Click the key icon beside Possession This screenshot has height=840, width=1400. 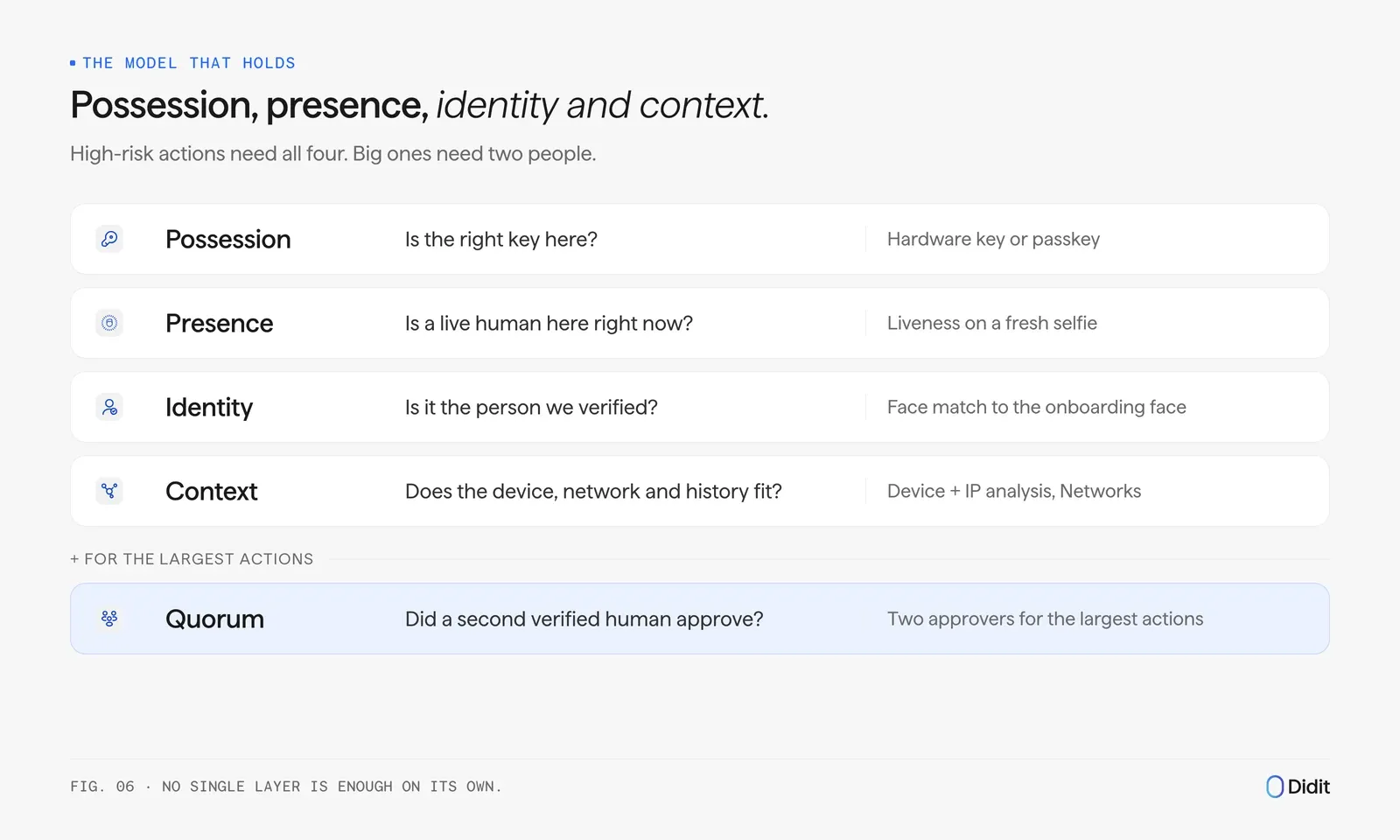109,239
